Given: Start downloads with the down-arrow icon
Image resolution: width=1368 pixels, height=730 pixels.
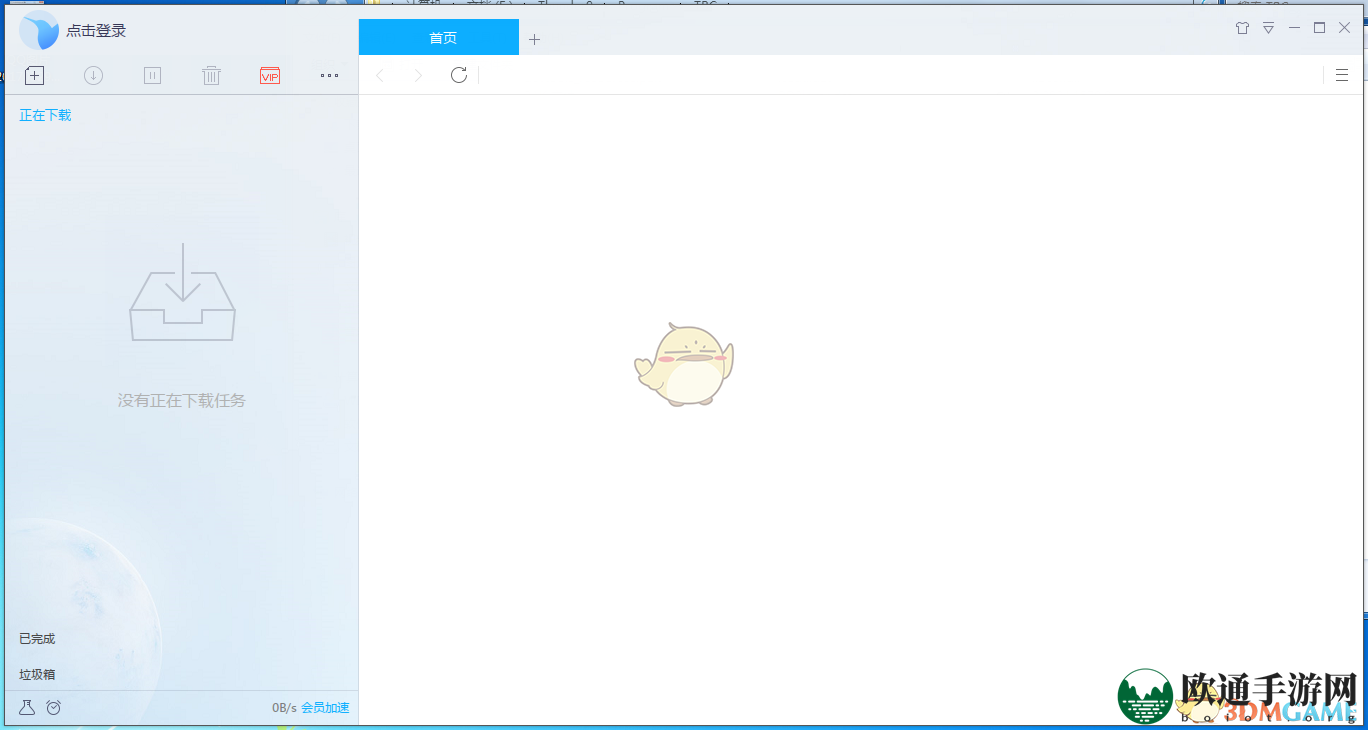Looking at the screenshot, I should (x=93, y=75).
